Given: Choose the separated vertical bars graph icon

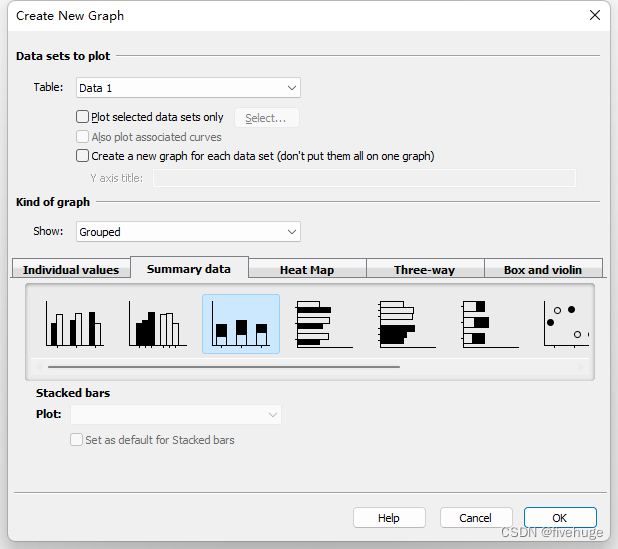Looking at the screenshot, I should [158, 324].
